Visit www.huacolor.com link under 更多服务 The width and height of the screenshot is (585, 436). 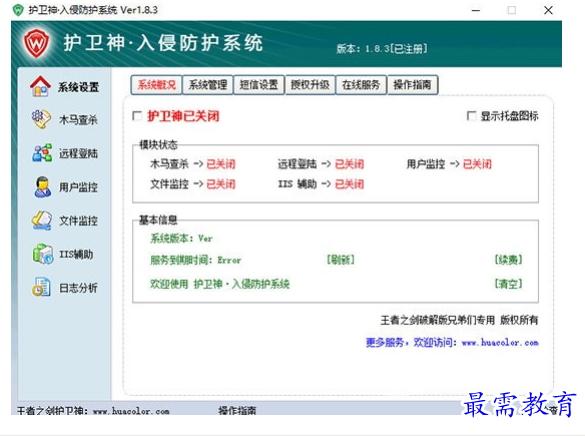tap(500, 342)
